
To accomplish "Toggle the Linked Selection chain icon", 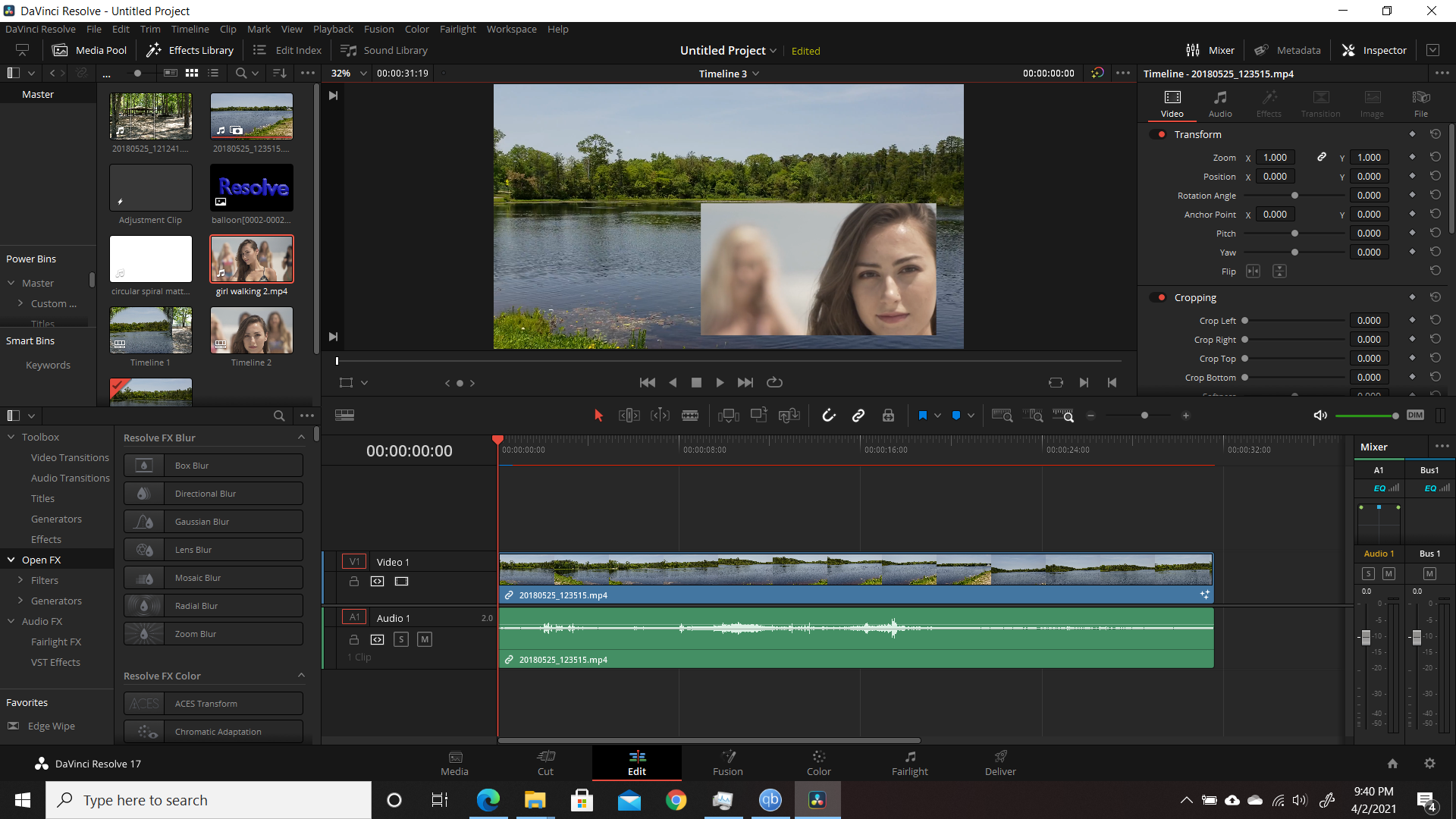I will pos(858,416).
